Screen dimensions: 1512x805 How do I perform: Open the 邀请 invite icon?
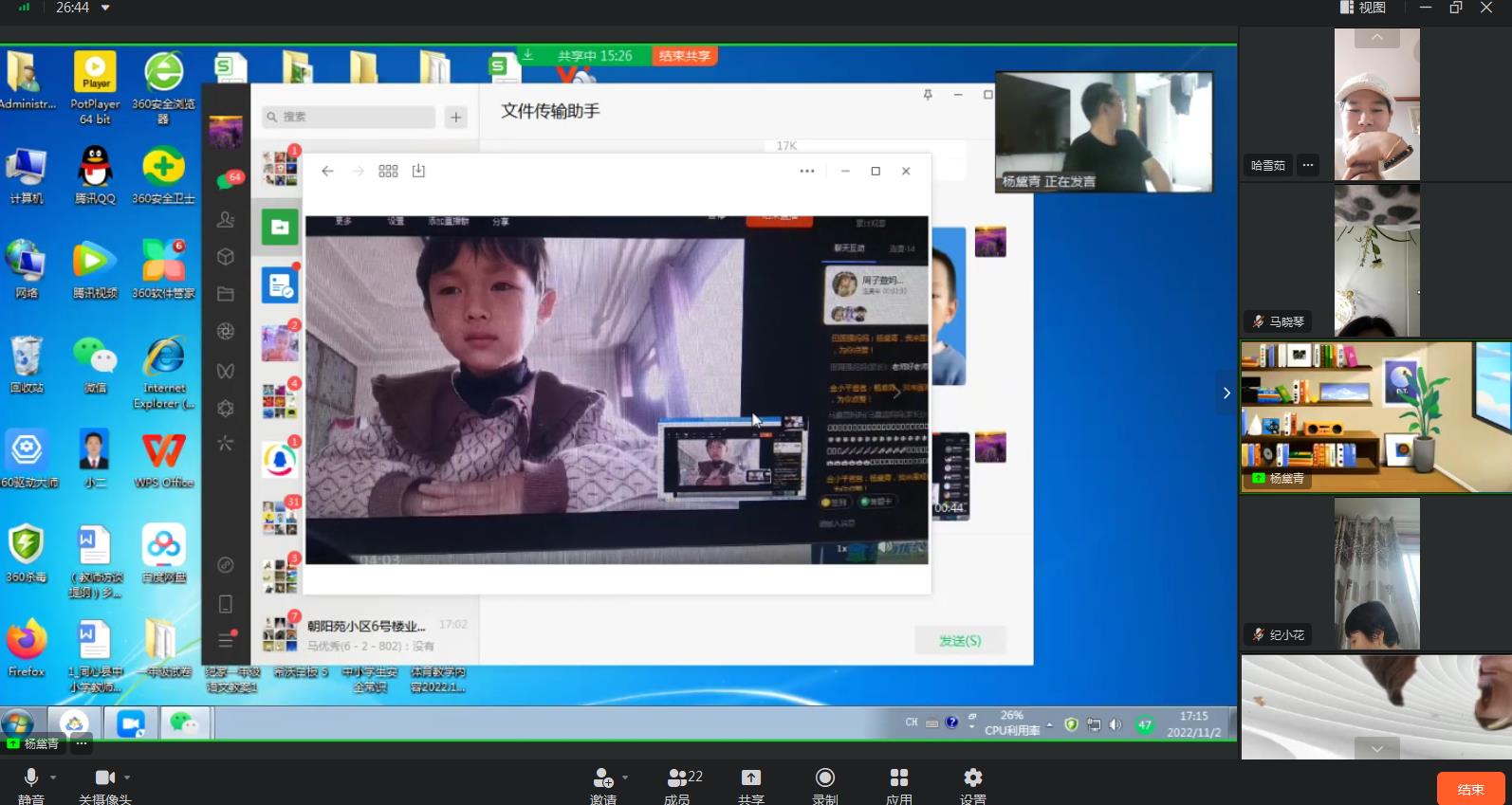click(602, 778)
